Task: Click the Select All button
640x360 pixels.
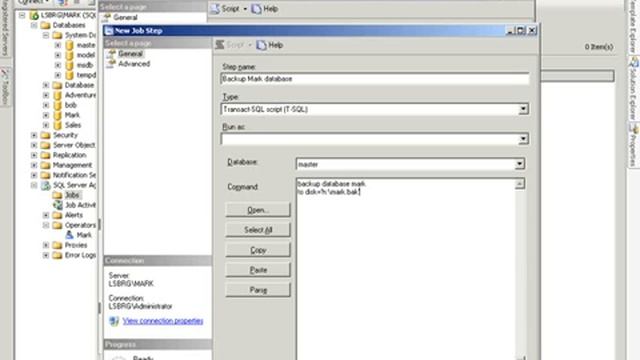Action: (258, 230)
